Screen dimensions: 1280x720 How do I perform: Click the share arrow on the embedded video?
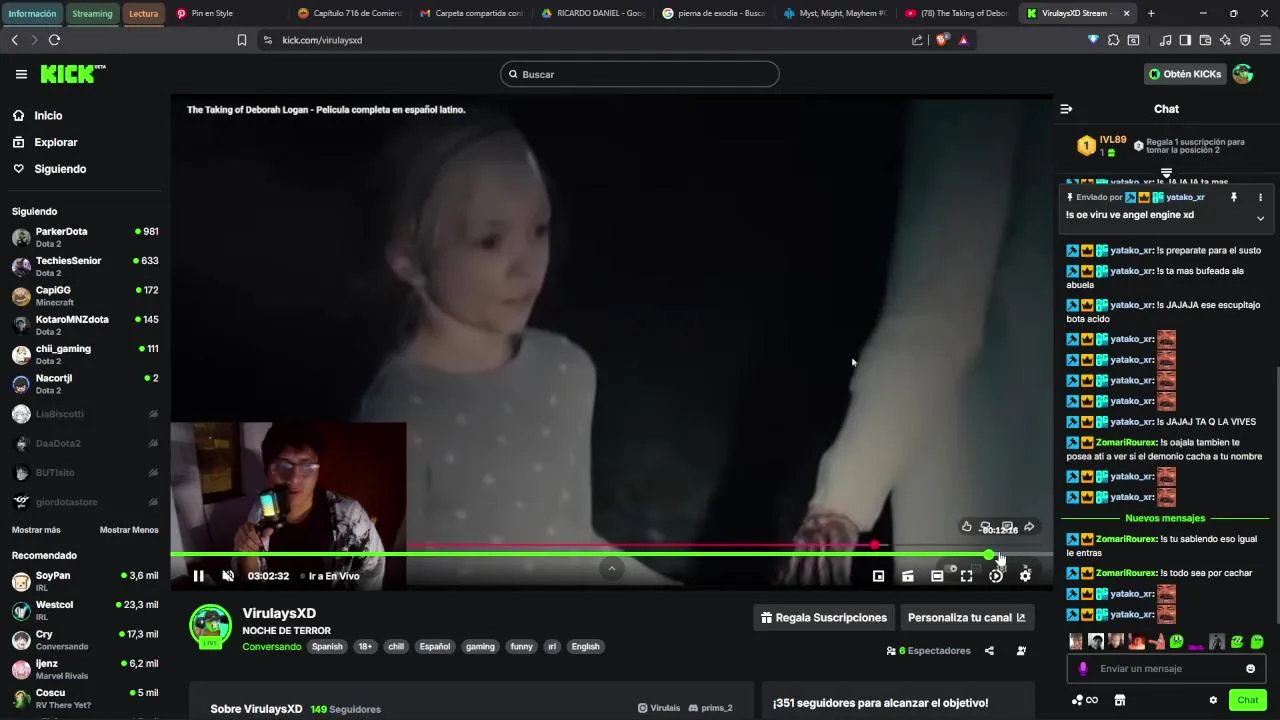(1029, 527)
